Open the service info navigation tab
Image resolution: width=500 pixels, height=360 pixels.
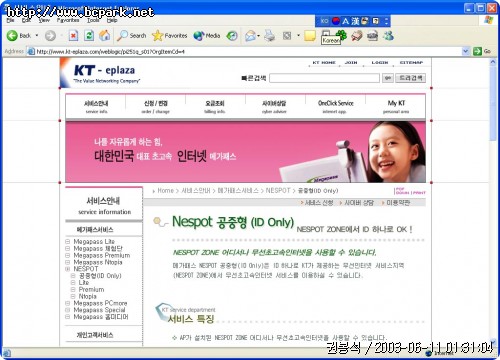click(96, 107)
